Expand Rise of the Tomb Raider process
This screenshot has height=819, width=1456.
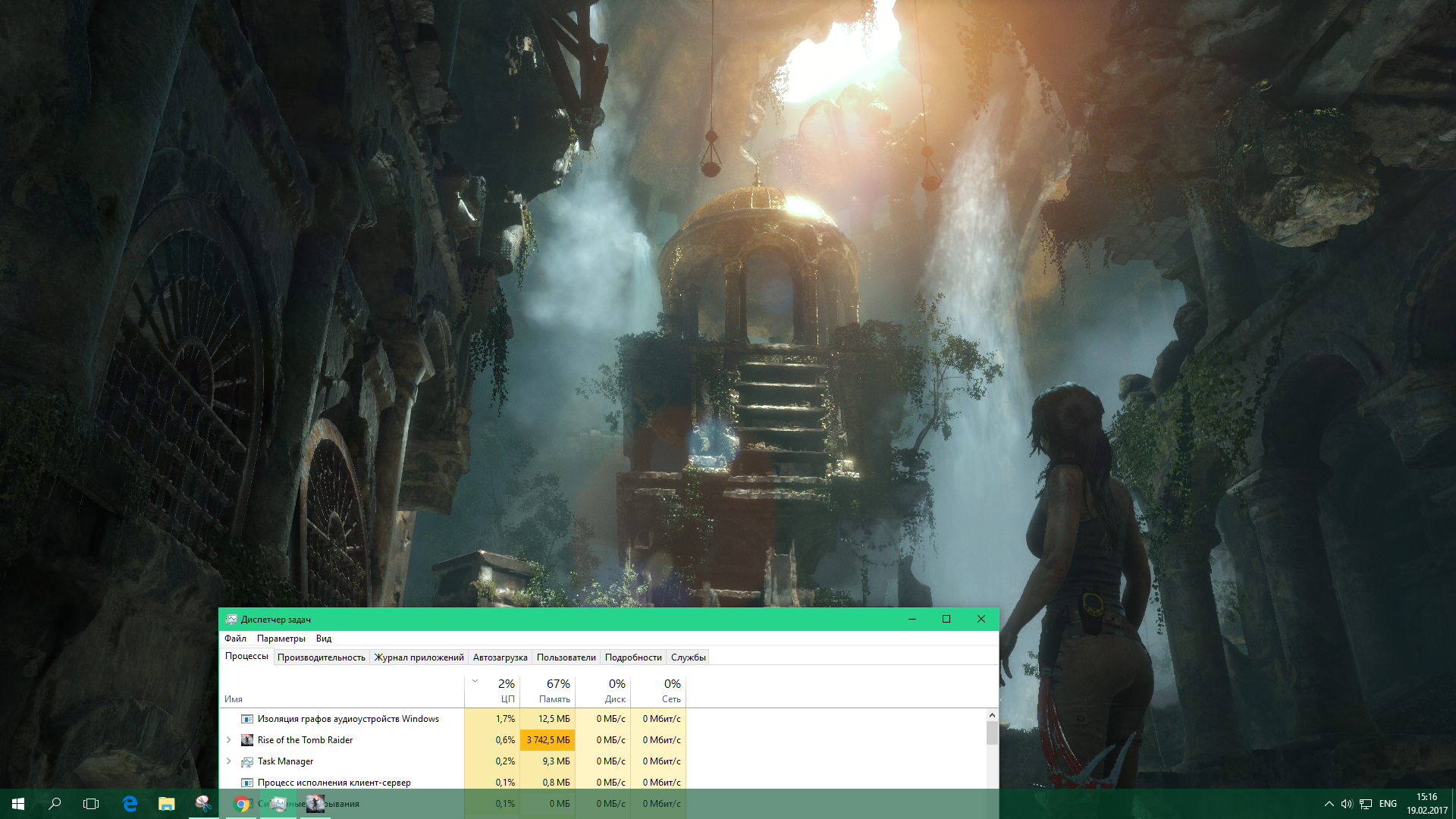[229, 740]
